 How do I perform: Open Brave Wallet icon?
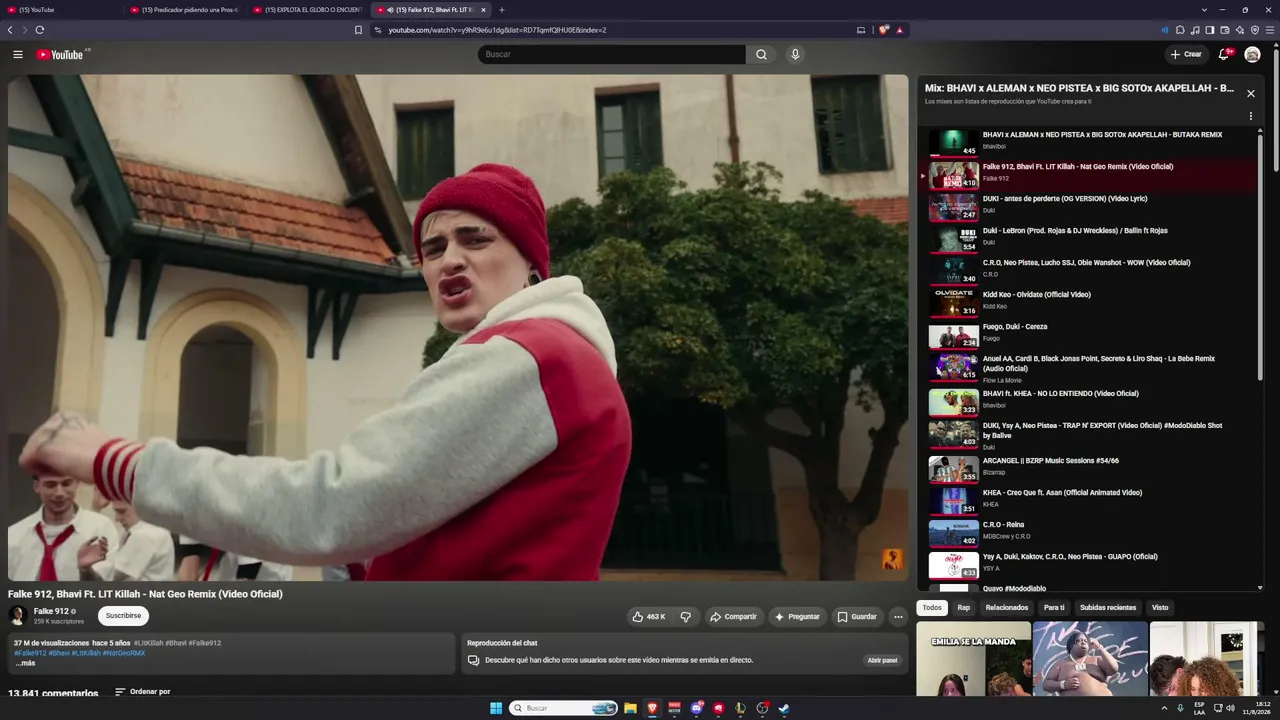pos(1225,30)
